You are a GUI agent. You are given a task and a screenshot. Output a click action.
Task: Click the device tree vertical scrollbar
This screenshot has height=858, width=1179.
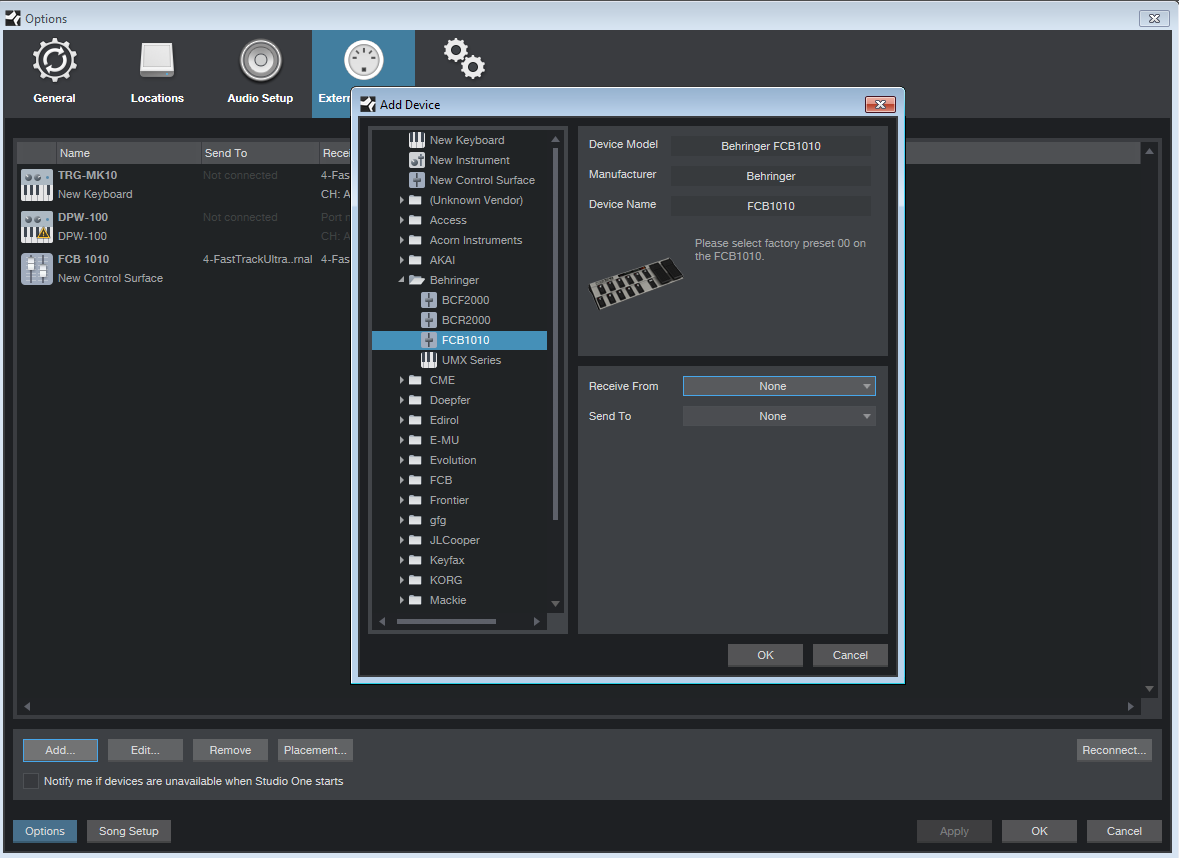[556, 335]
